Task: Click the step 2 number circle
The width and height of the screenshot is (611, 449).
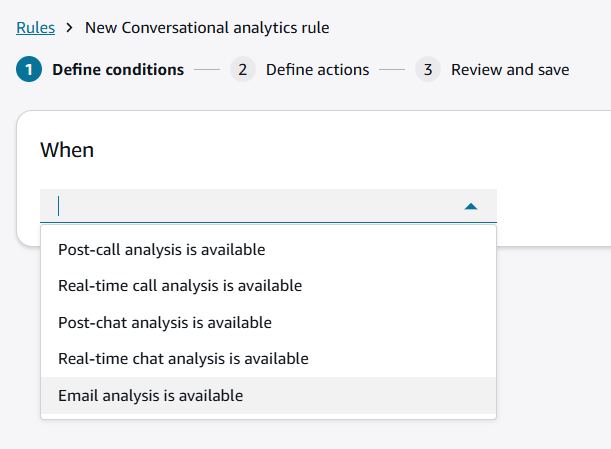Action: point(242,70)
